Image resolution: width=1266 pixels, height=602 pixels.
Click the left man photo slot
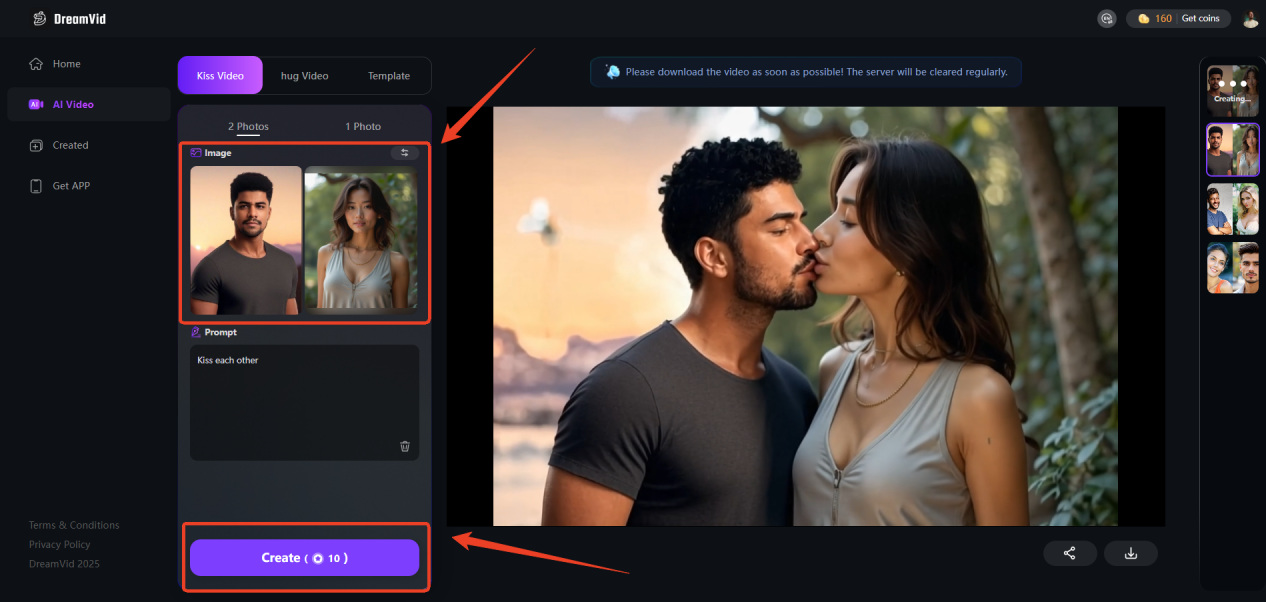[x=246, y=240]
